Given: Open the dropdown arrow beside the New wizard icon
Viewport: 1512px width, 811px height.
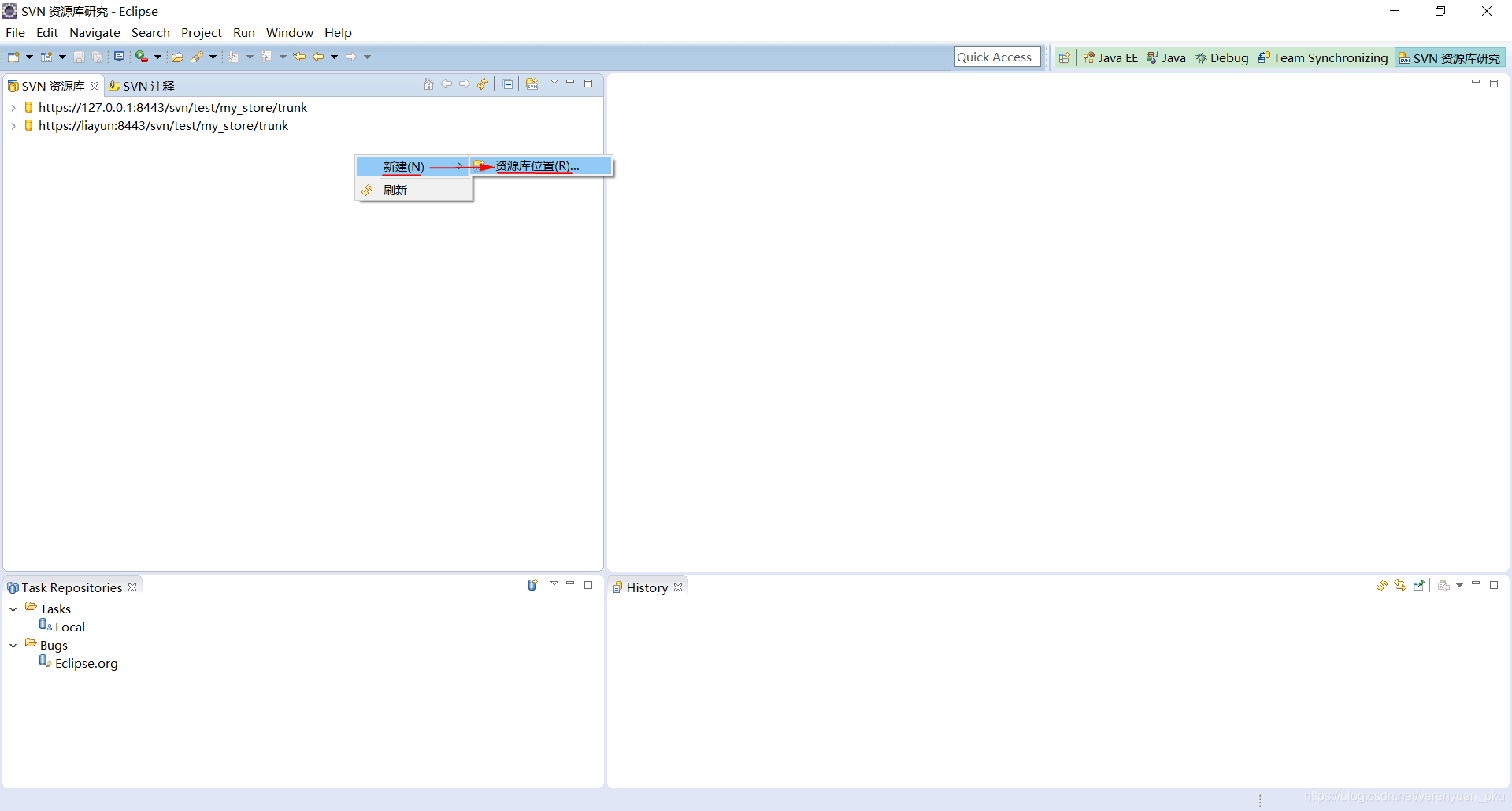Looking at the screenshot, I should pos(29,57).
